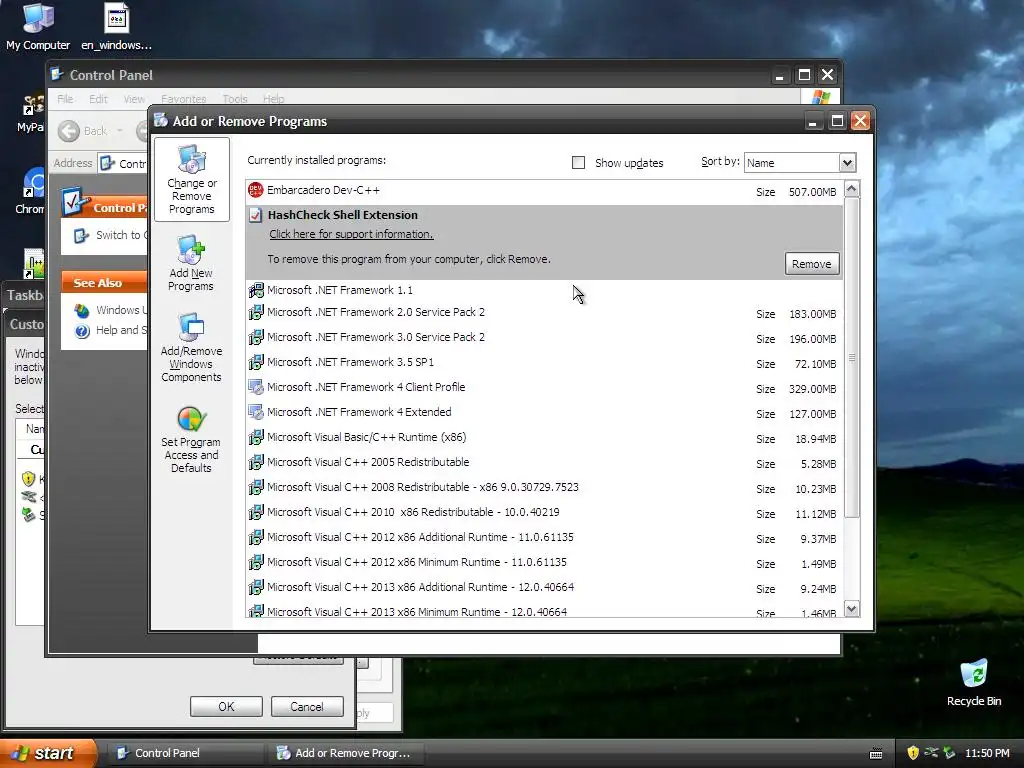Switch to Add or Remove Programs taskbar button
Viewport: 1024px width, 768px height.
pos(346,753)
